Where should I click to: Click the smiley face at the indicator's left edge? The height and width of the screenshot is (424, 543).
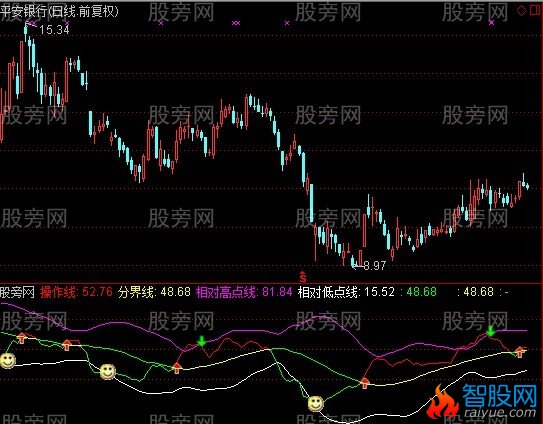8,361
